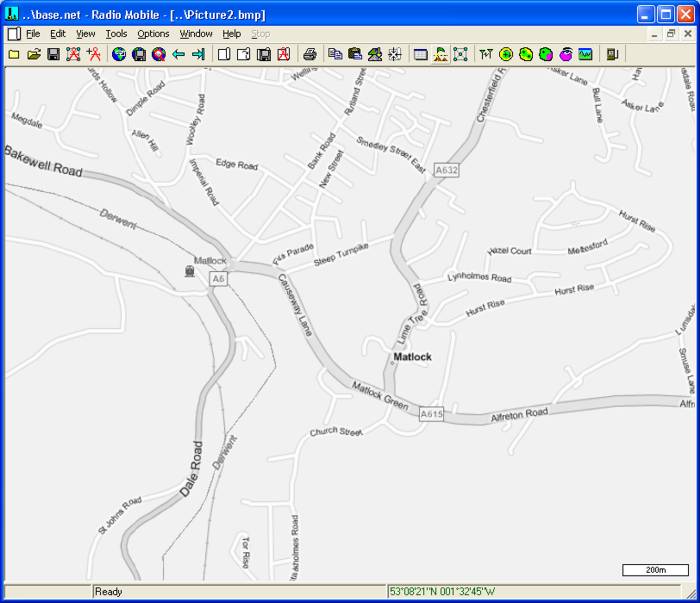Click the bold Matlock town label
Viewport: 700px width, 603px height.
[412, 357]
